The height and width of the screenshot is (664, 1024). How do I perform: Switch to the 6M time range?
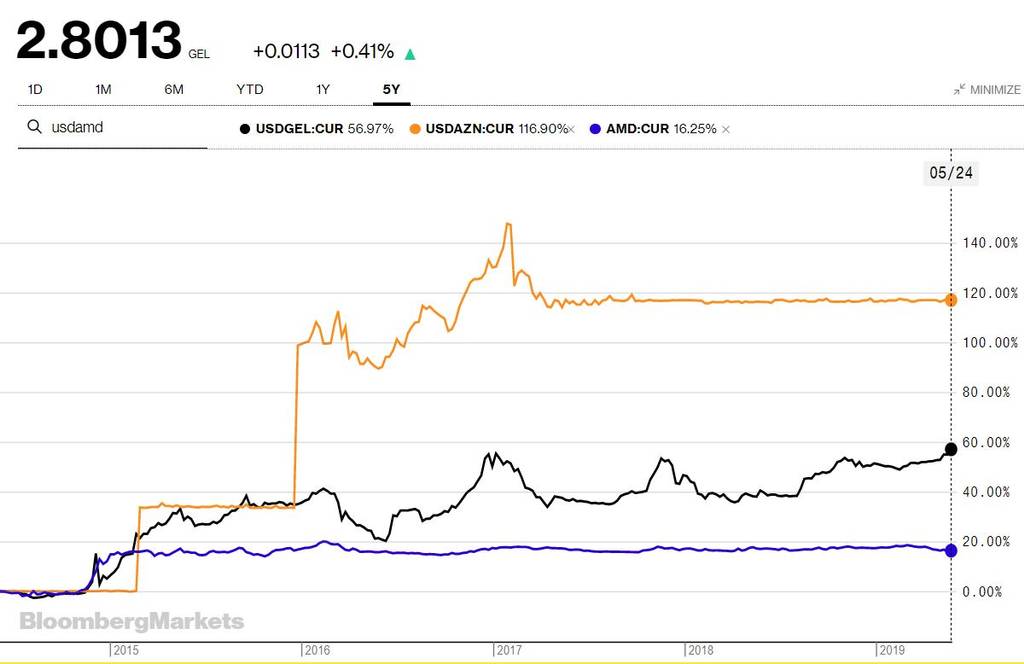coord(174,89)
